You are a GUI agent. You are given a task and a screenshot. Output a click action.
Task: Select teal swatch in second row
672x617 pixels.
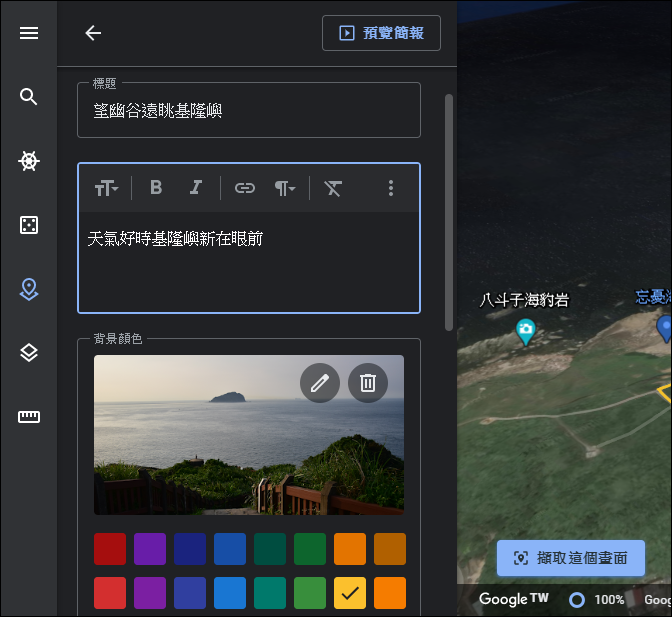point(270,593)
